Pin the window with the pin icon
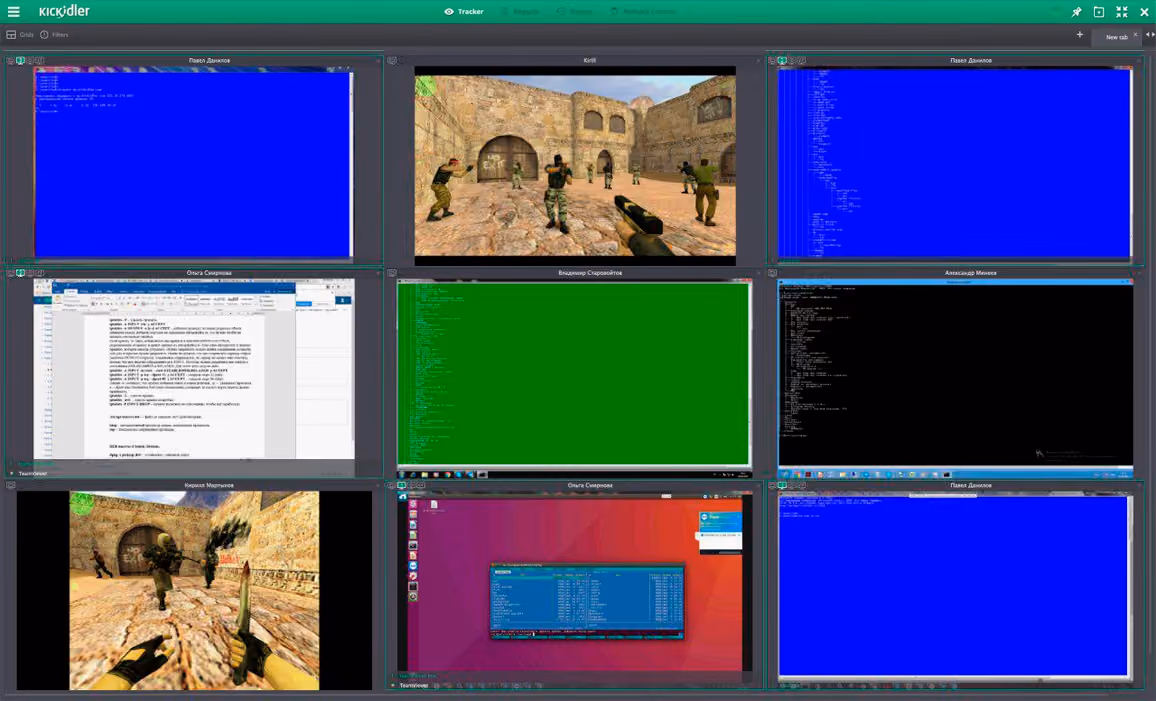Viewport: 1156px width, 701px height. pos(1076,12)
